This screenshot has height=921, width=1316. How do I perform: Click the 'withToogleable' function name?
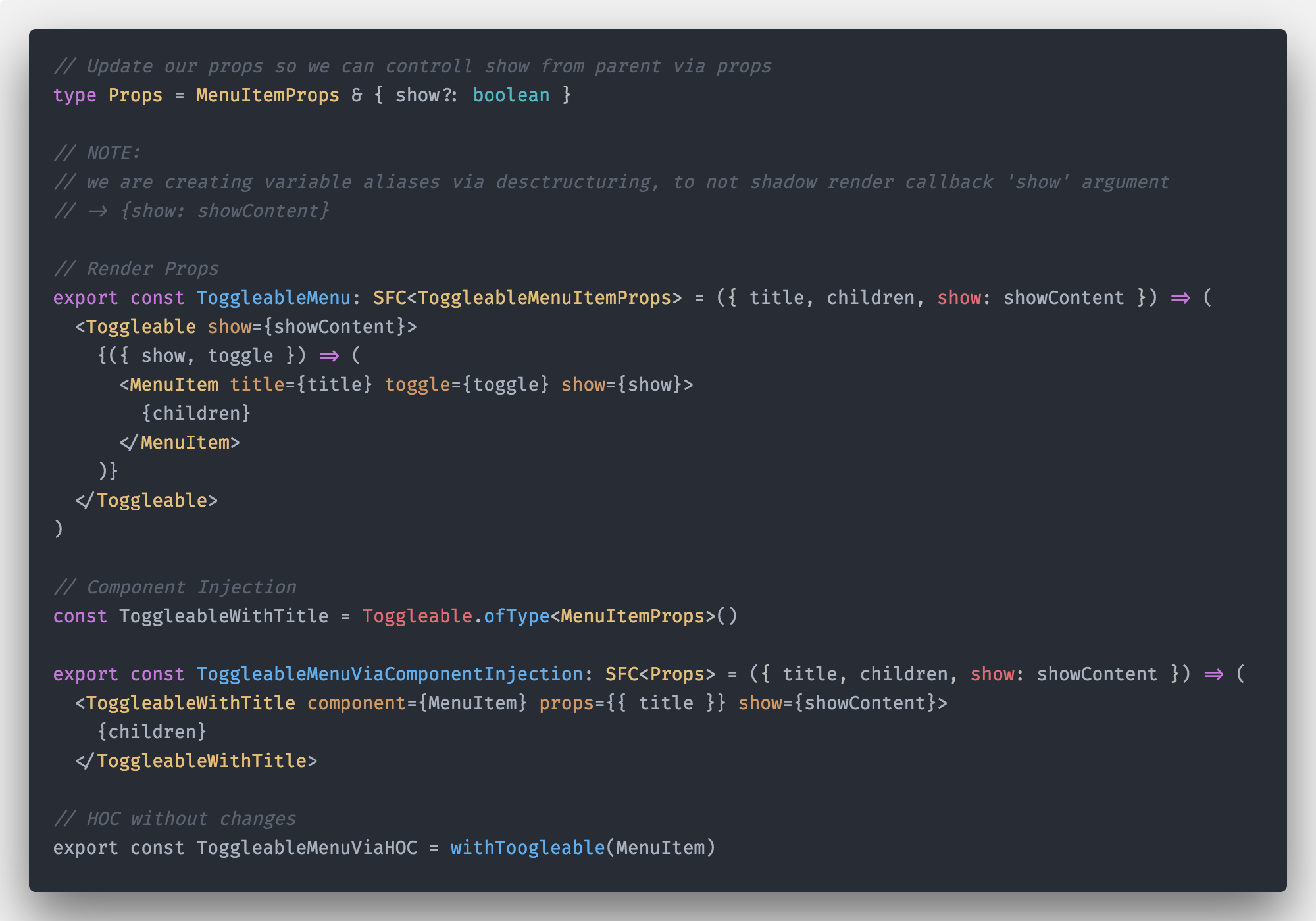pos(527,848)
